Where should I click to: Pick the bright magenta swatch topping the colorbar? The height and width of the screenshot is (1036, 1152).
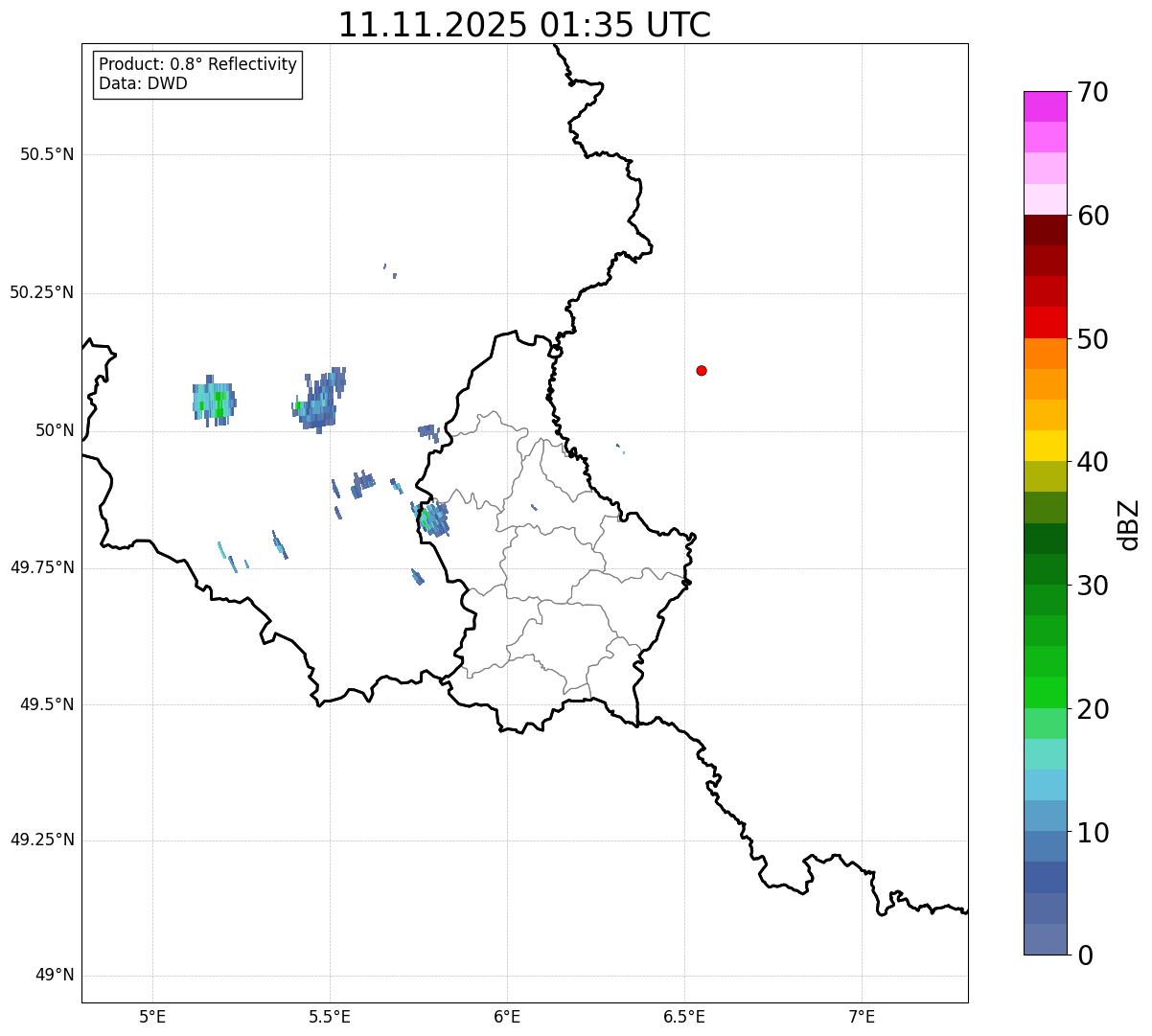pos(1045,106)
